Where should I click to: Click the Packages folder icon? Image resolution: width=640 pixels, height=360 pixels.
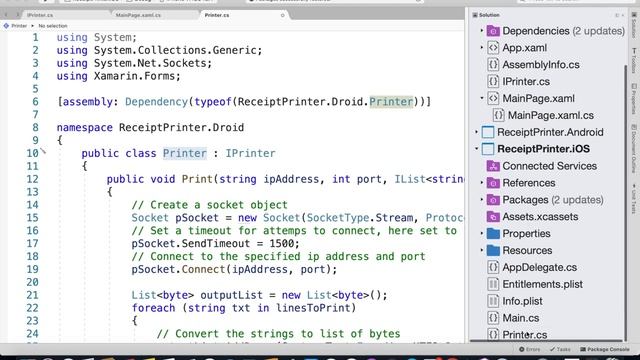(x=493, y=200)
